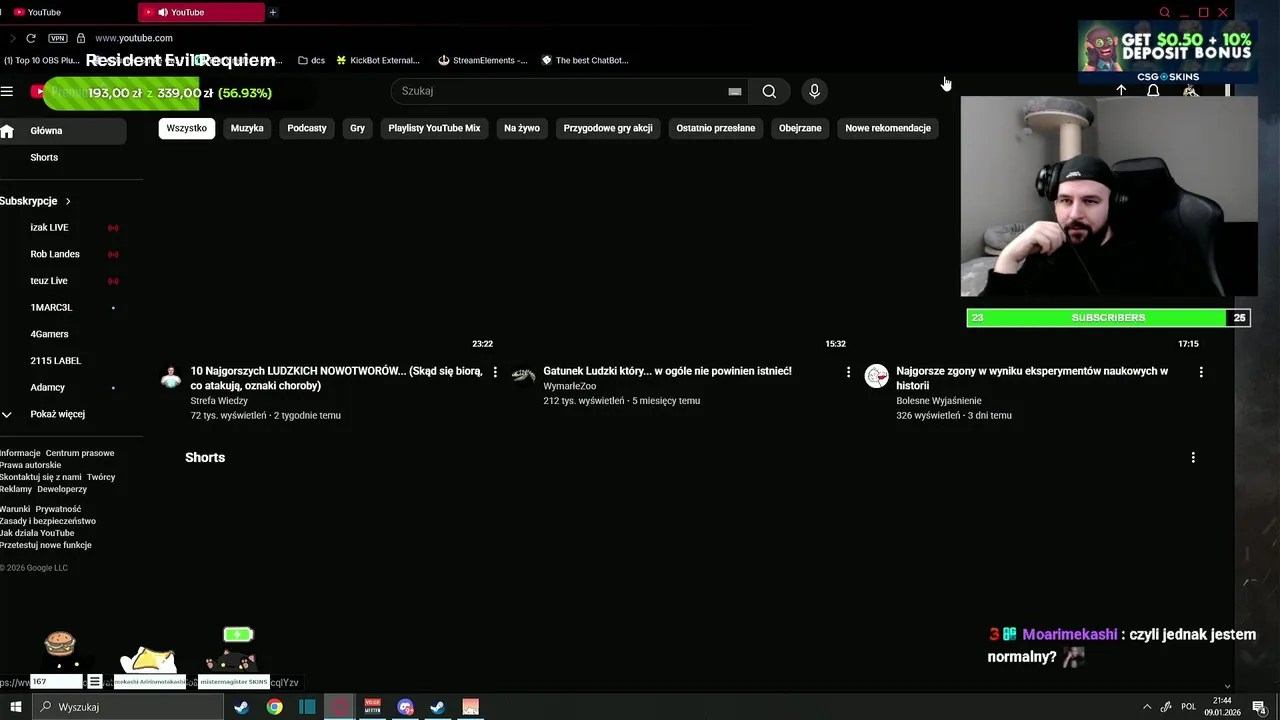Select the Wszystko filter chip
This screenshot has width=1280, height=720.
[x=187, y=128]
